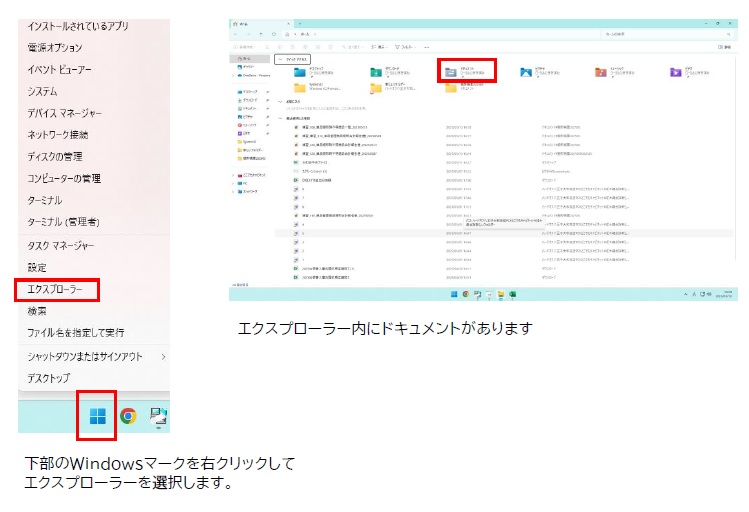
Task: Click the green Excel icon in small taskbar
Action: pyautogui.click(x=511, y=295)
